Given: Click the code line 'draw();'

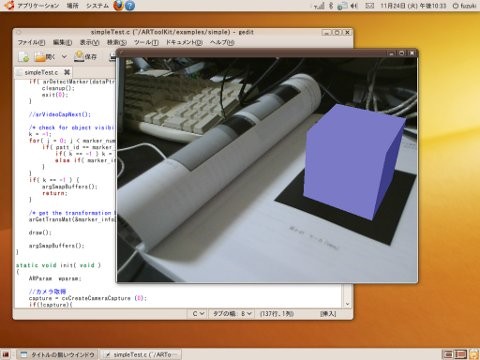Looking at the screenshot, I should tap(40, 232).
